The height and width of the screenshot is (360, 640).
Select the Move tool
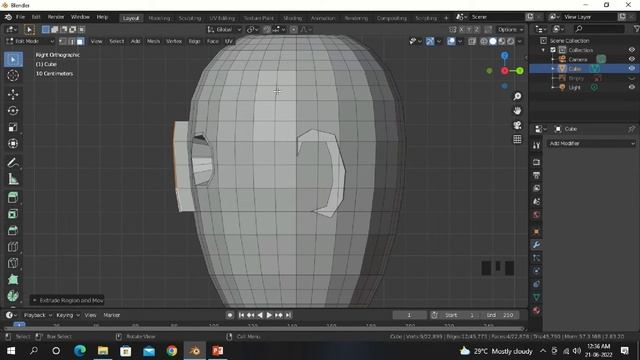coord(13,94)
